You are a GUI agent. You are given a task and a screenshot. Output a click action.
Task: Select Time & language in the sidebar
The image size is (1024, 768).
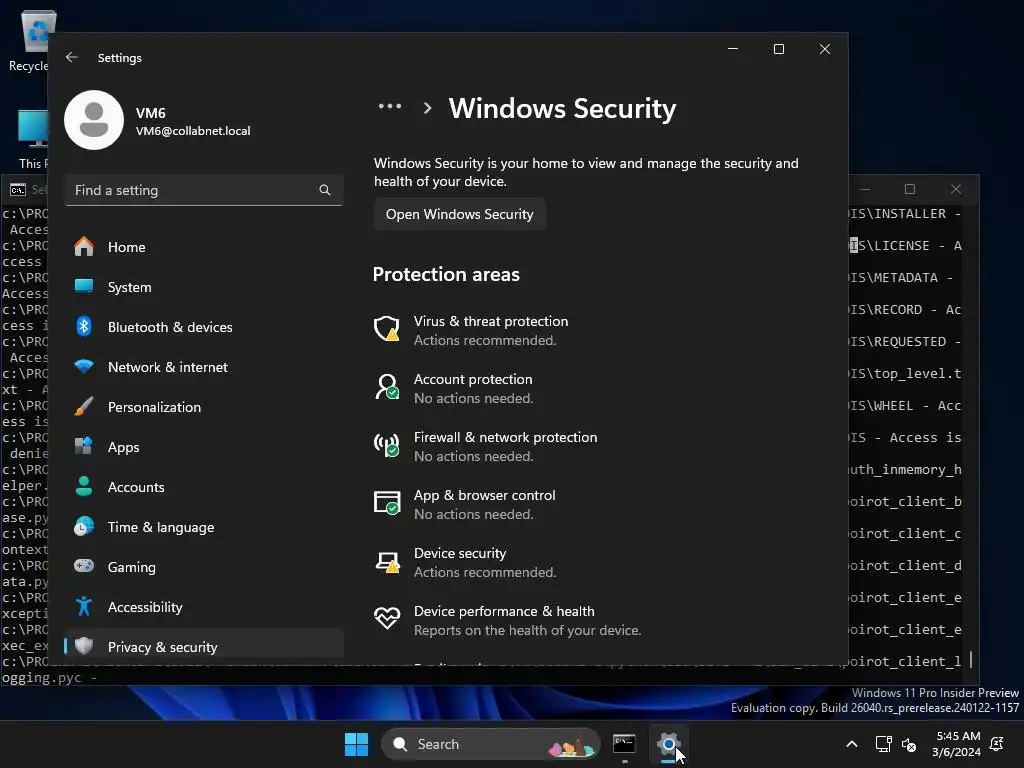(x=204, y=527)
